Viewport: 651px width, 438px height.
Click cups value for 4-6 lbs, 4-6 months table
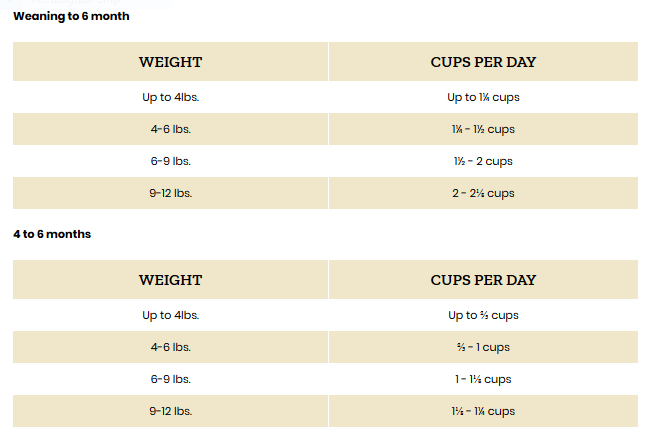pos(483,347)
